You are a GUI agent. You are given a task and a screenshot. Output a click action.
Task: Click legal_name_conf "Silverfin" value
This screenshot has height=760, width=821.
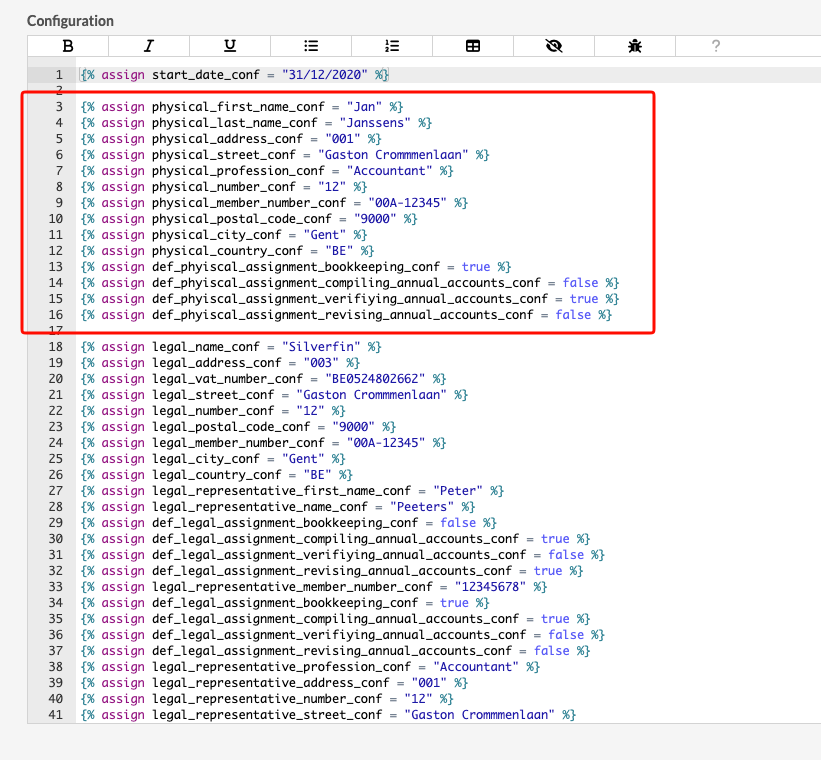click(321, 347)
